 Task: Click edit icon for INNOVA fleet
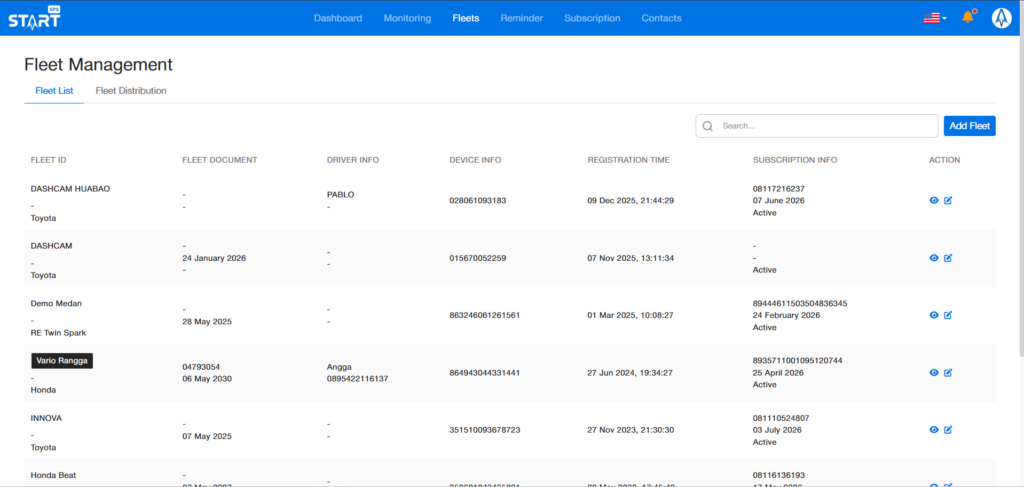pyautogui.click(x=948, y=430)
